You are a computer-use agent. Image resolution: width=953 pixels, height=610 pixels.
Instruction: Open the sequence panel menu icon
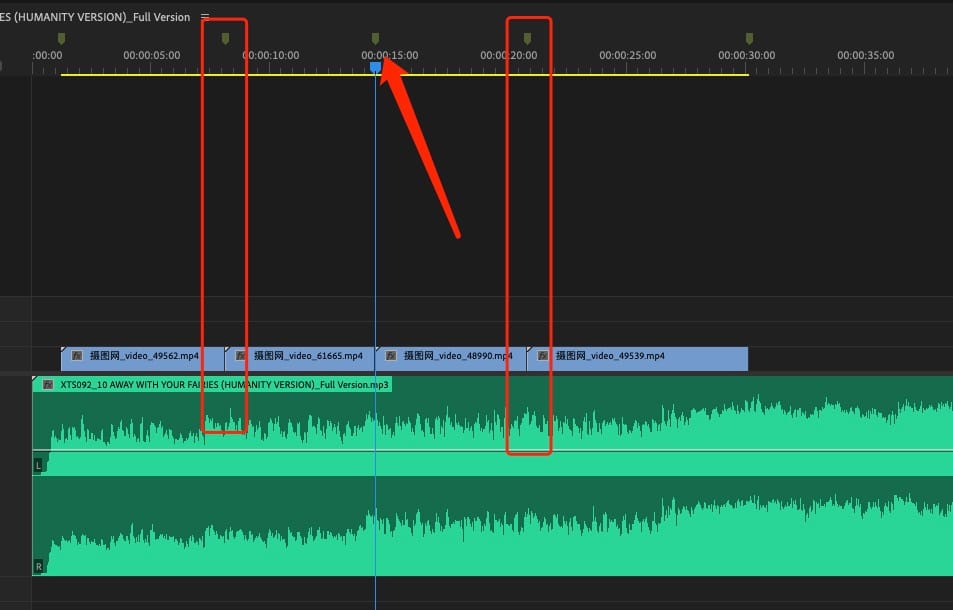coord(205,17)
